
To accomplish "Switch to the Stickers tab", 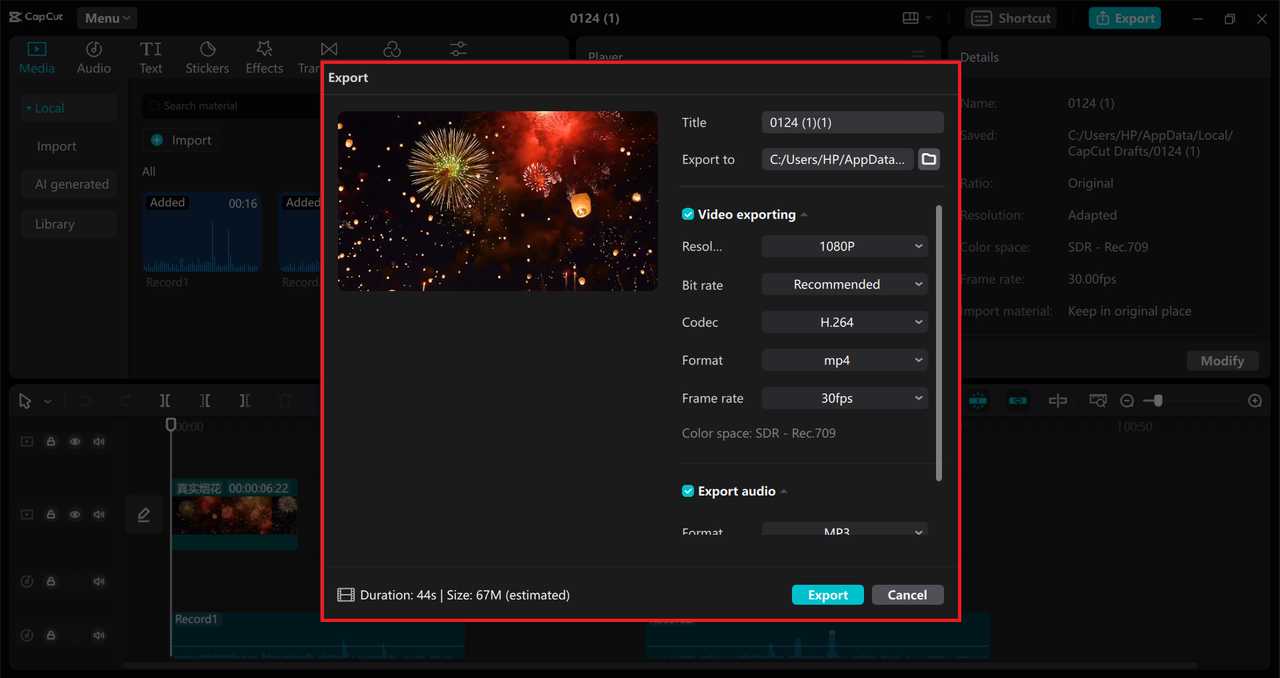I will coord(207,57).
